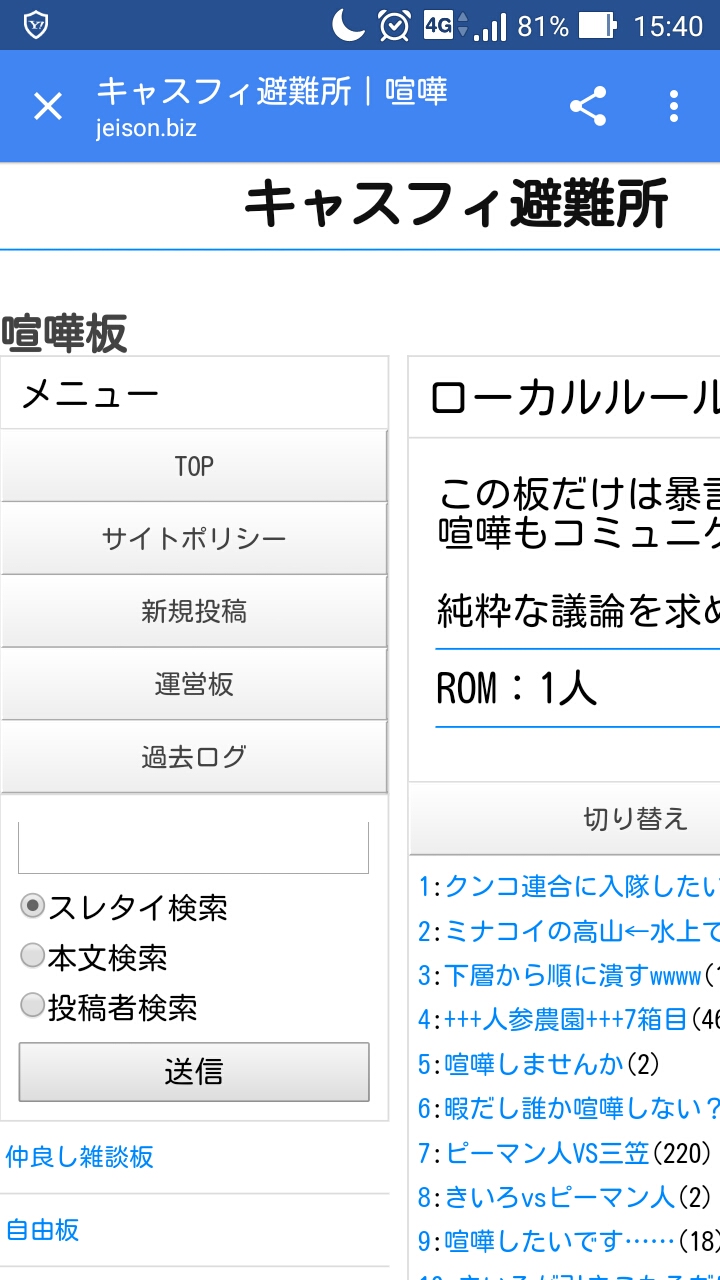Tap the battery icon in status bar
Screen dimensions: 720x1280
coord(597,25)
